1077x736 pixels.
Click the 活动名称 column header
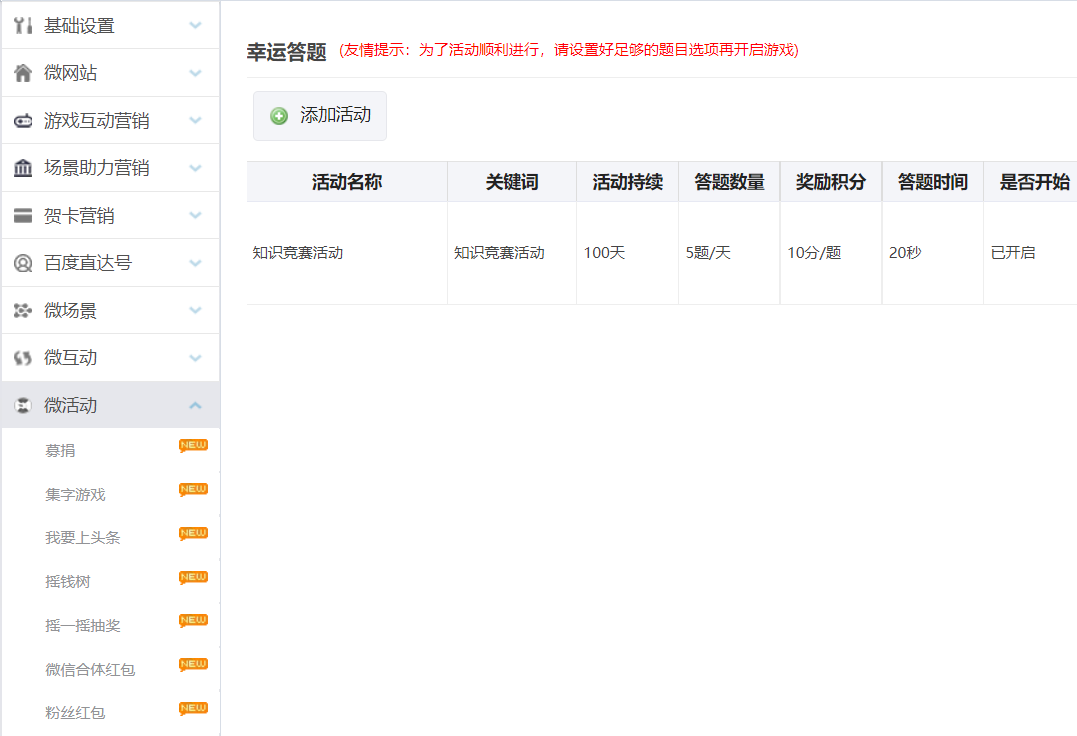(x=347, y=182)
